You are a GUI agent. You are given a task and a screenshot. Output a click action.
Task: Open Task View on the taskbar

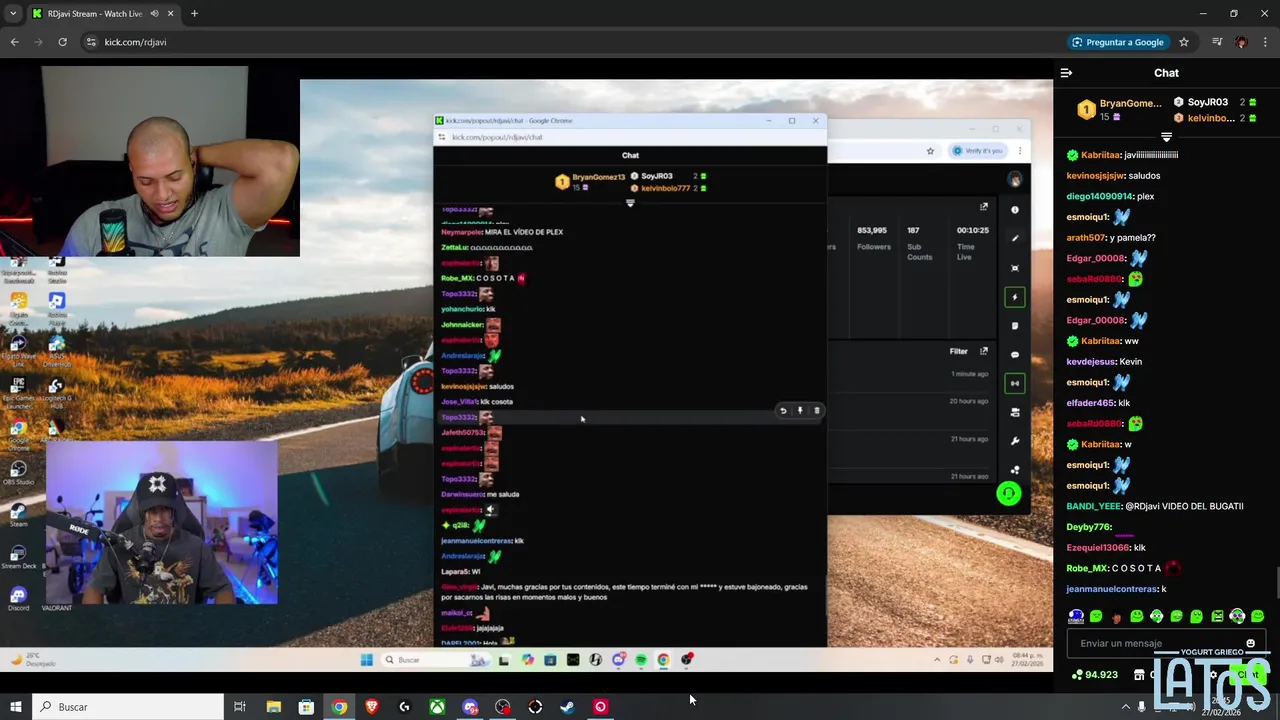(240, 707)
